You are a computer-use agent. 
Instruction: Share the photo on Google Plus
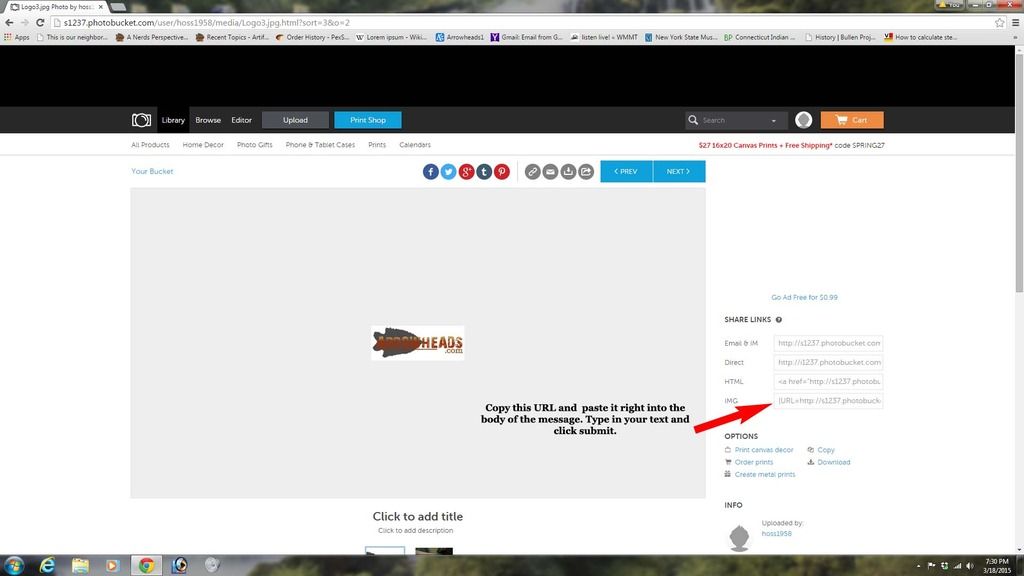[466, 172]
